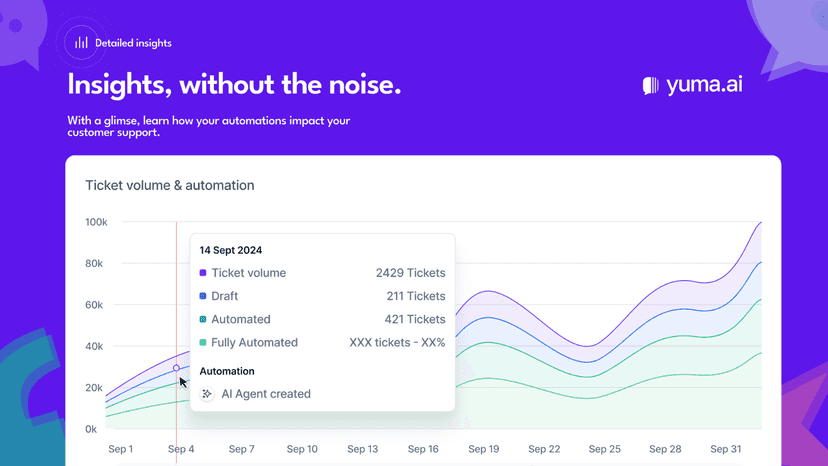The height and width of the screenshot is (466, 828).
Task: Click the 'Ticket volume' tooltip label
Action: coord(249,273)
